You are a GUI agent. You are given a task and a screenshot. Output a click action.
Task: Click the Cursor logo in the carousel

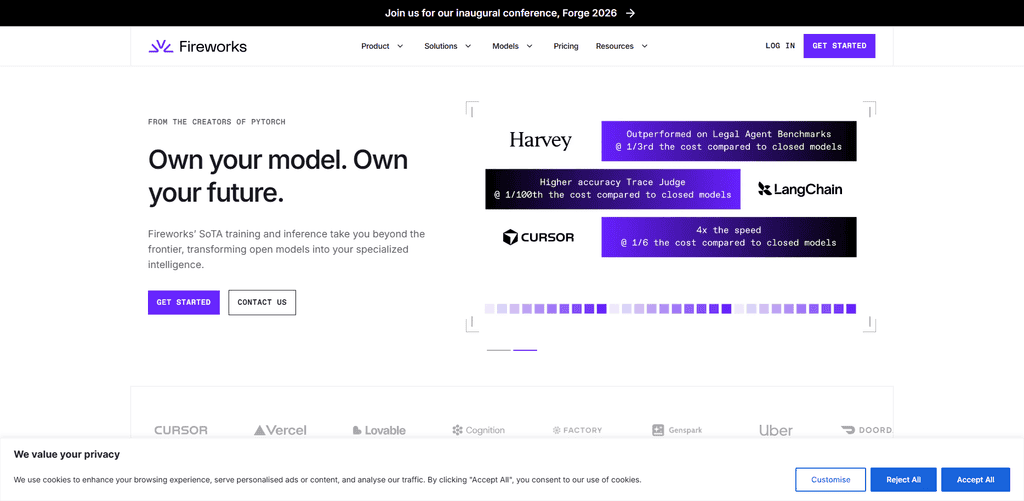click(x=538, y=237)
